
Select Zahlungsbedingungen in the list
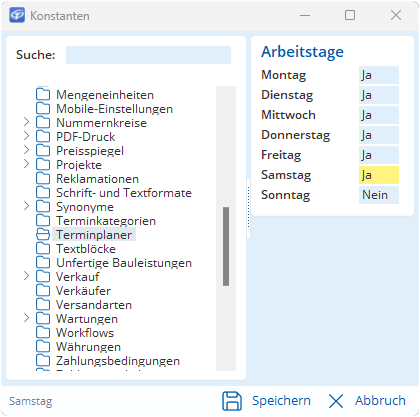pyautogui.click(x=118, y=361)
